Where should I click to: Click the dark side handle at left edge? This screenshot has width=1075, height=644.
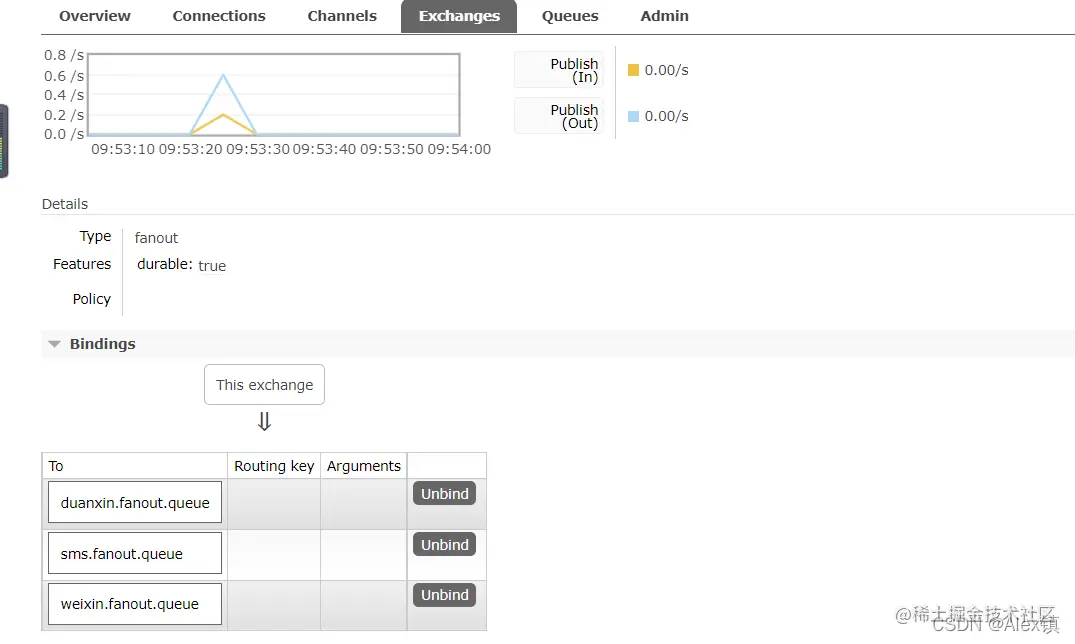click(x=3, y=141)
